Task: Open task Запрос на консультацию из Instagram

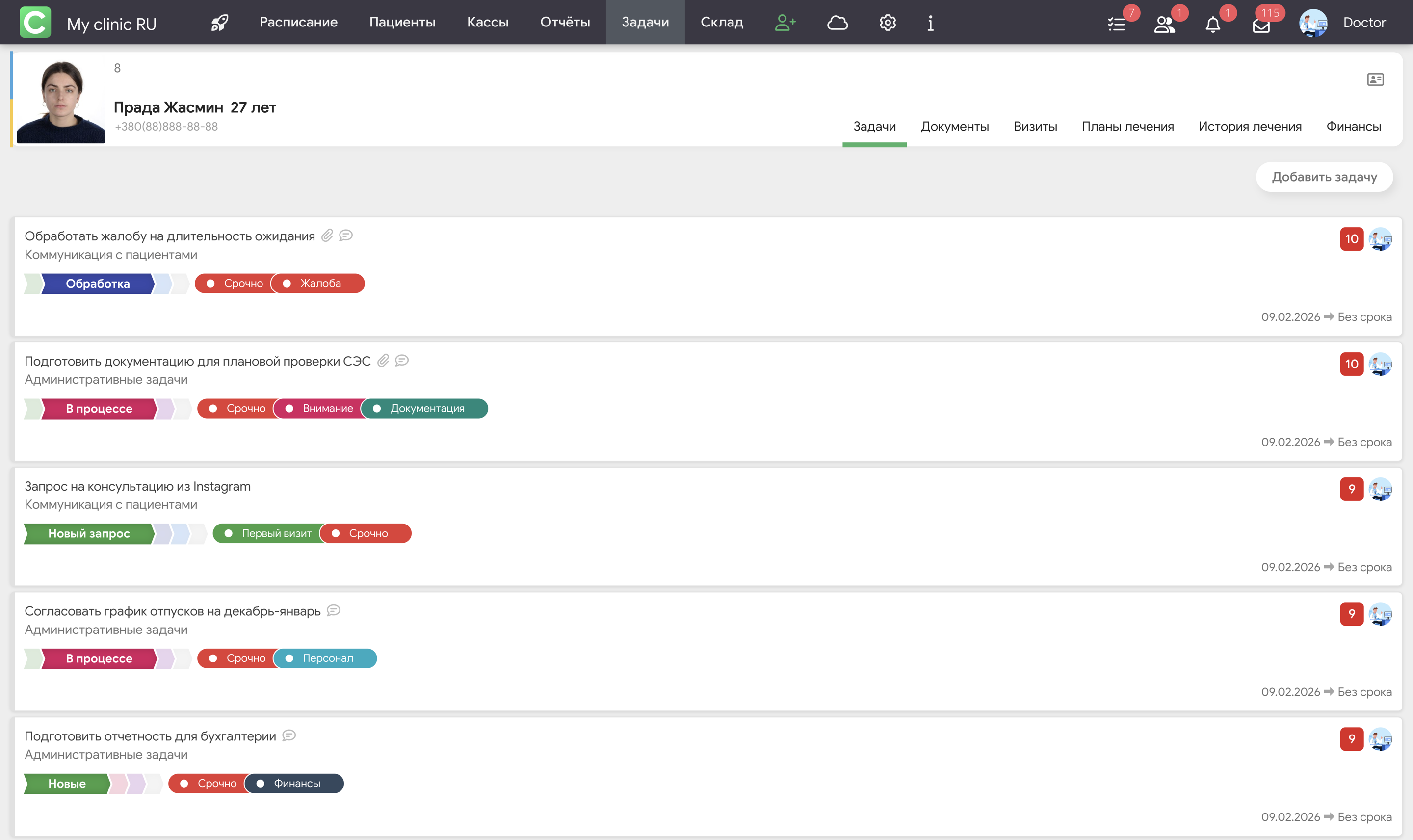Action: point(137,486)
